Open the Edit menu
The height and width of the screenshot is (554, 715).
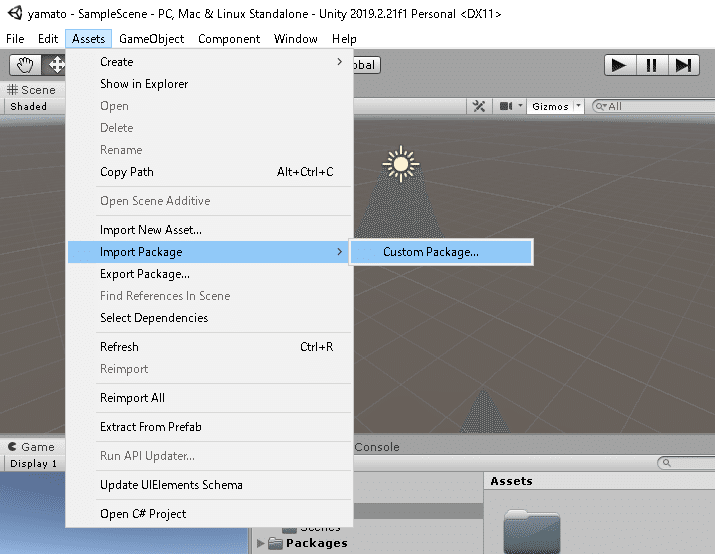point(48,39)
